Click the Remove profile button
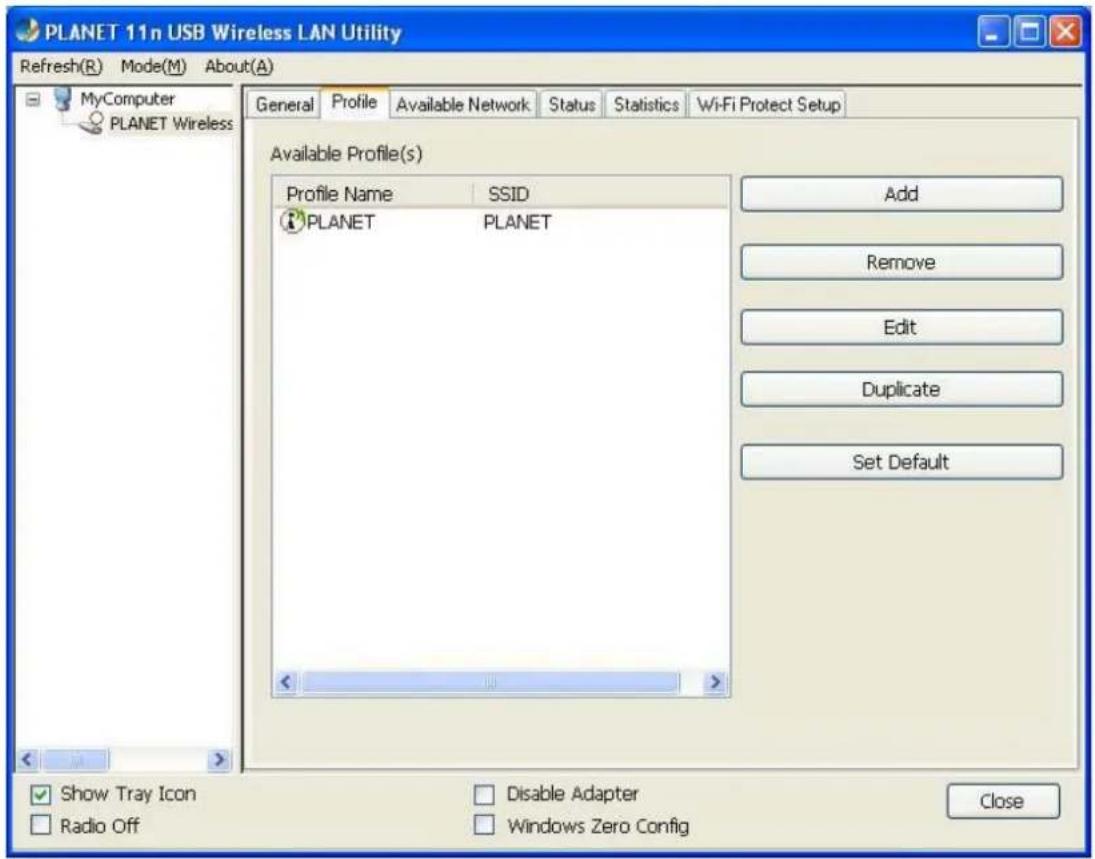Screen dimensions: 1095x859 pos(902,262)
